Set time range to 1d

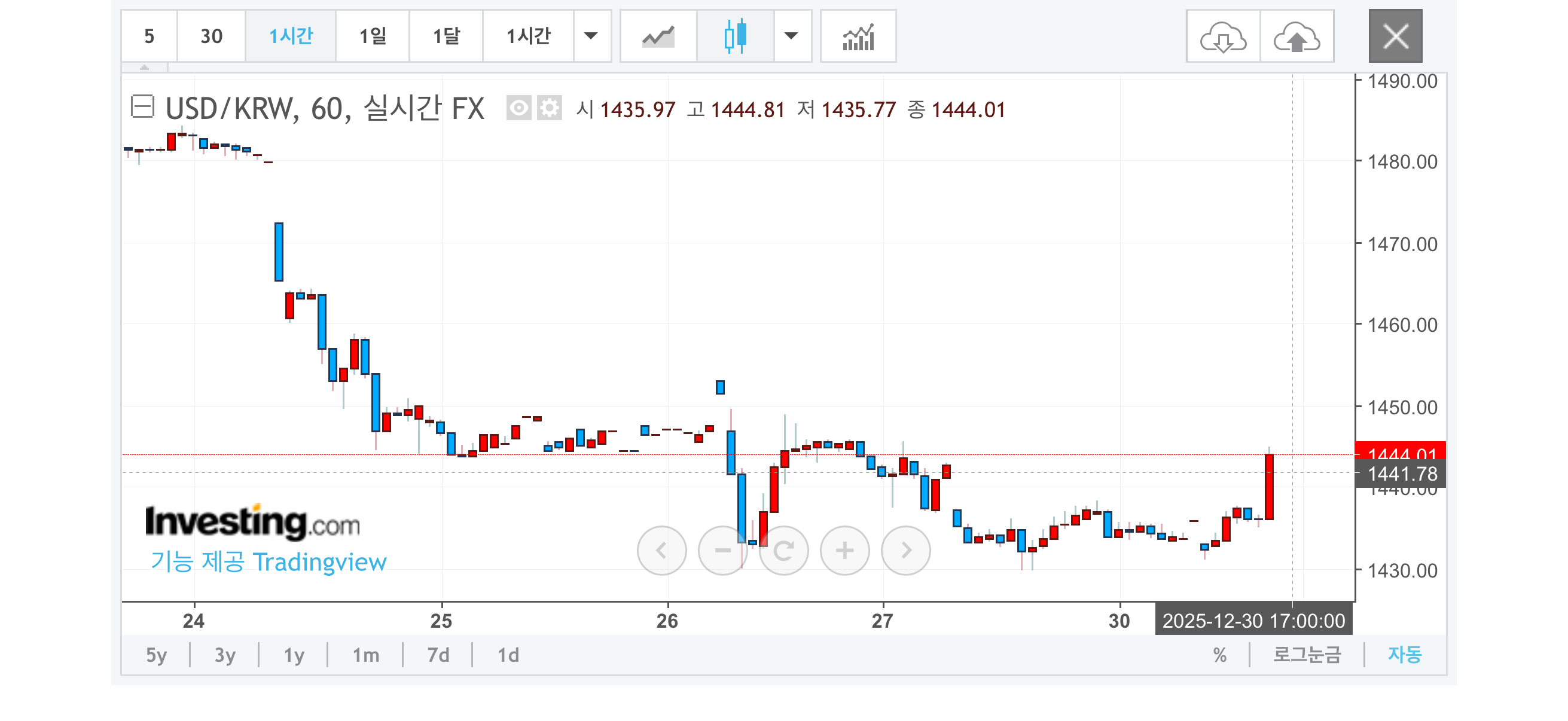click(508, 655)
